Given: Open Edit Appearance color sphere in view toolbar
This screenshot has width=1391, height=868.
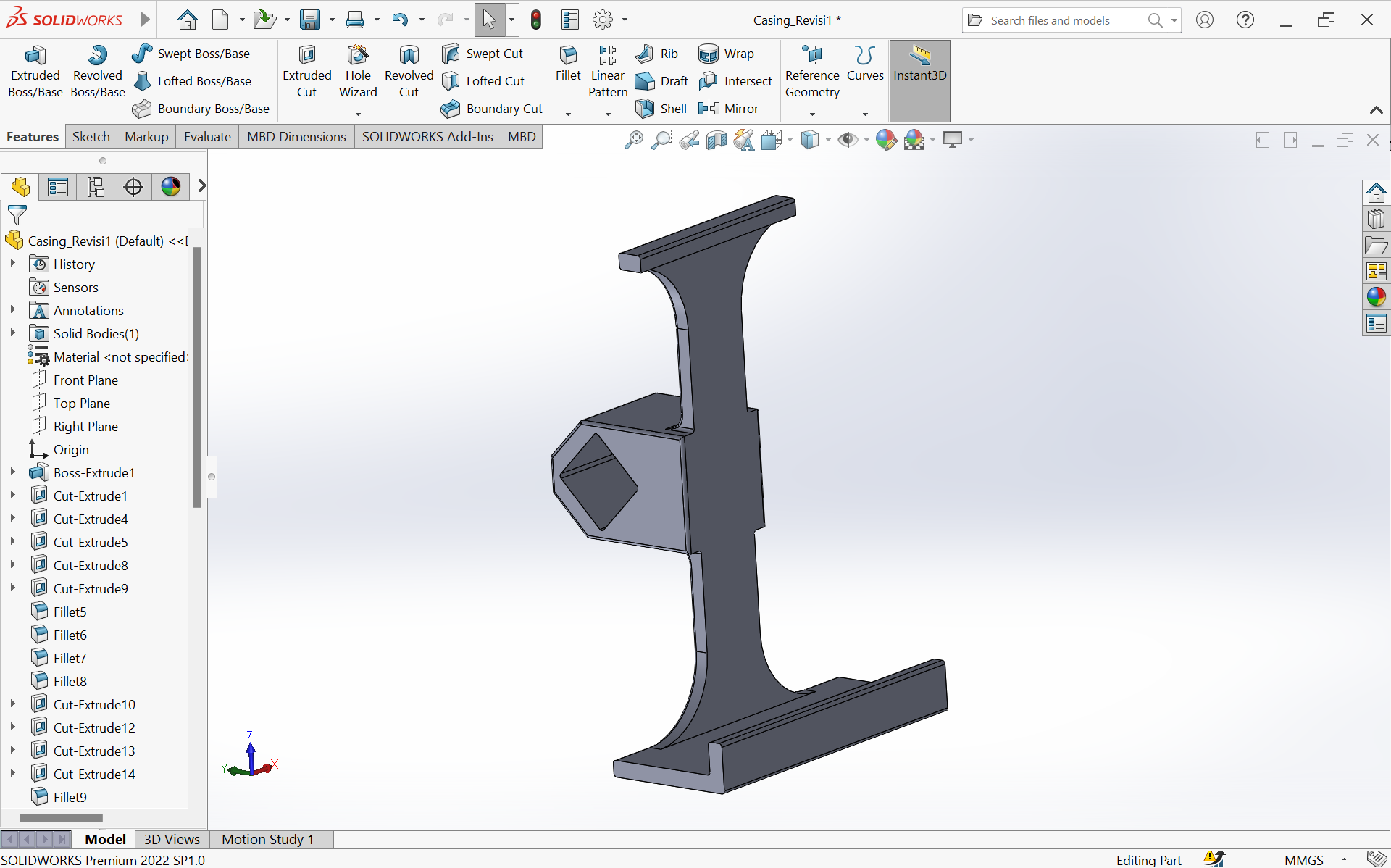Looking at the screenshot, I should tap(885, 140).
